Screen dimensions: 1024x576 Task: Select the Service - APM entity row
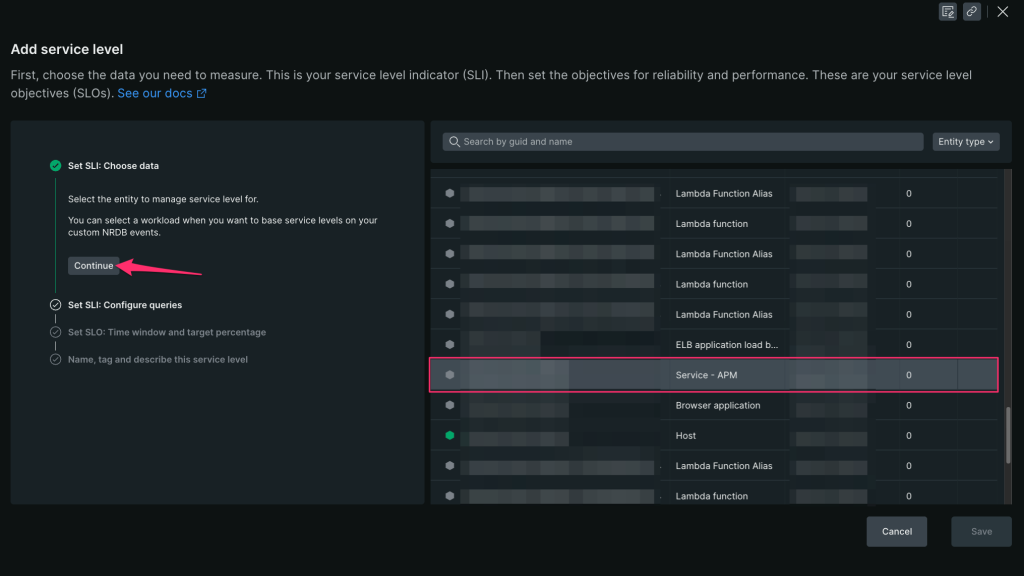click(x=713, y=375)
